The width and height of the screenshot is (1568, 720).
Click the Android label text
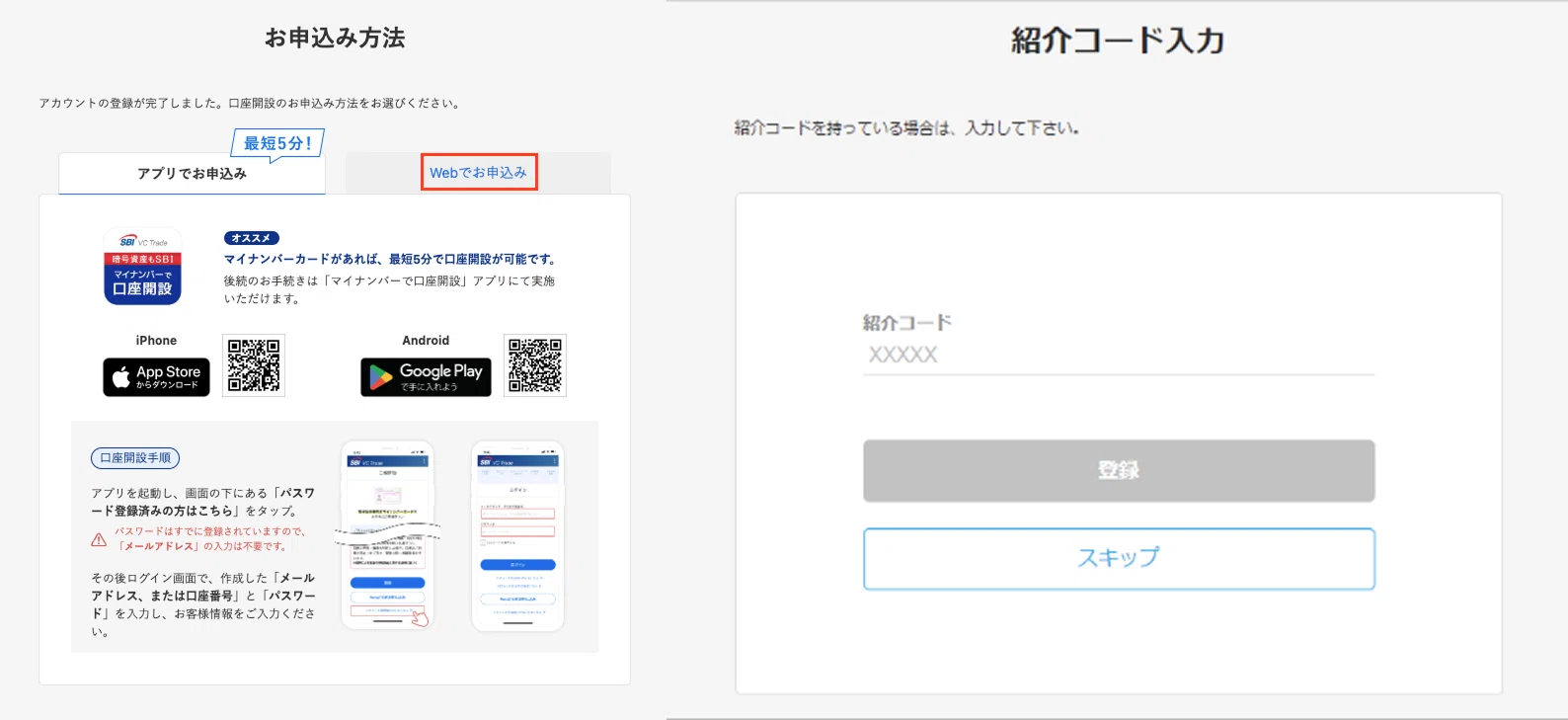(x=426, y=341)
